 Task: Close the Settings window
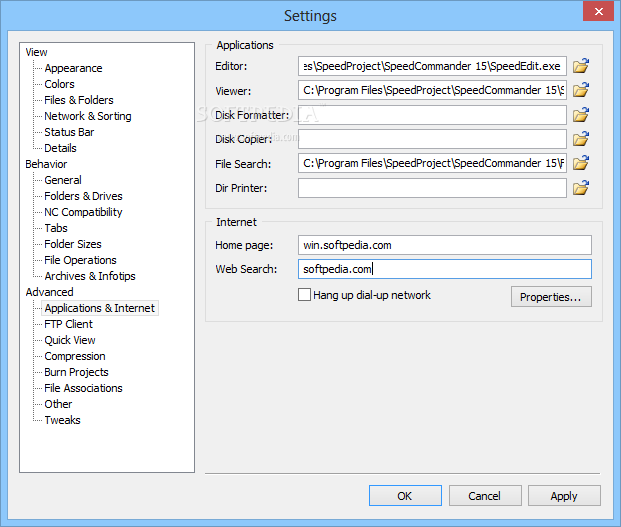point(597,11)
